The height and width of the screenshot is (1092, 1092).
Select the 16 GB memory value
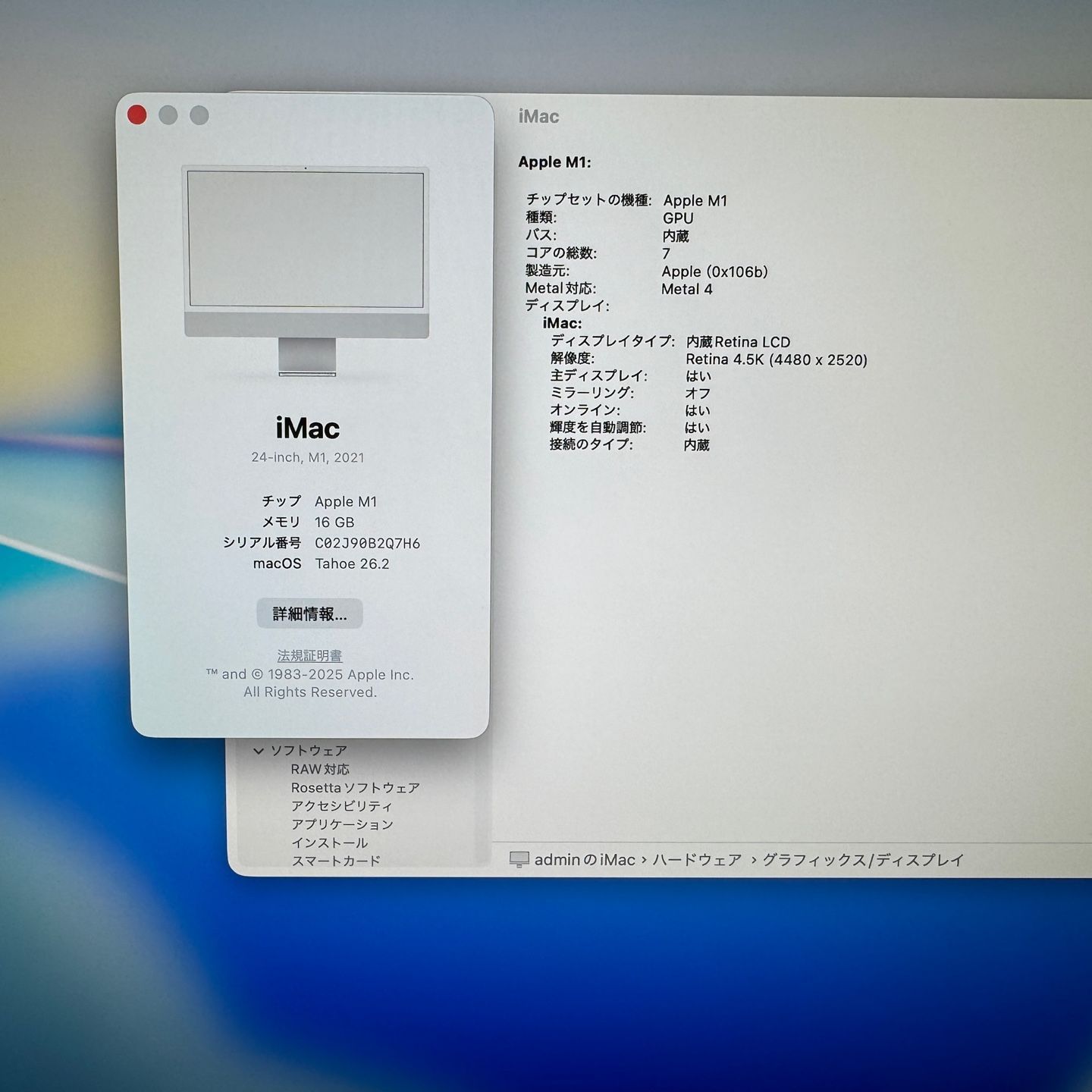tap(334, 522)
